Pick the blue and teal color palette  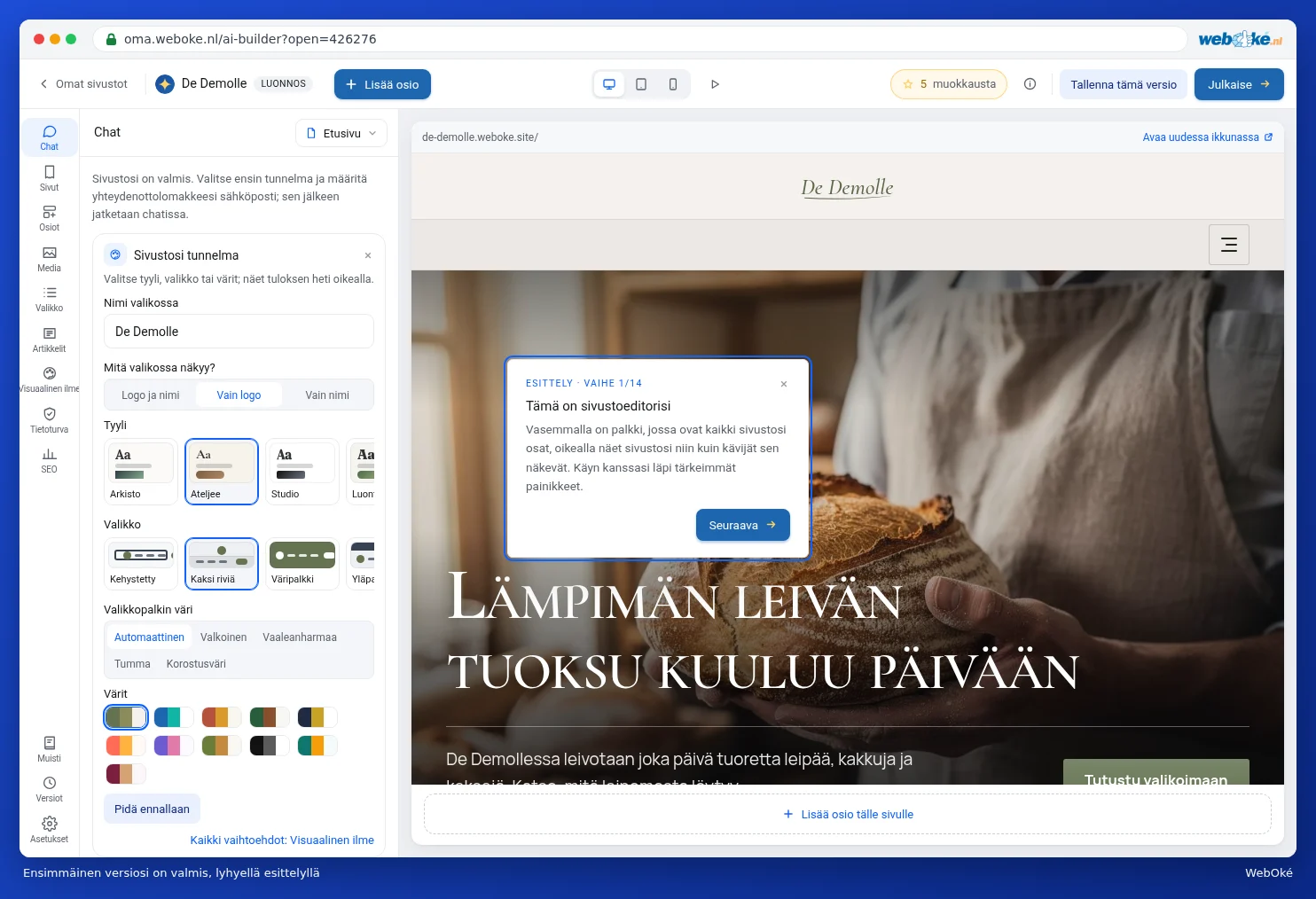click(174, 717)
